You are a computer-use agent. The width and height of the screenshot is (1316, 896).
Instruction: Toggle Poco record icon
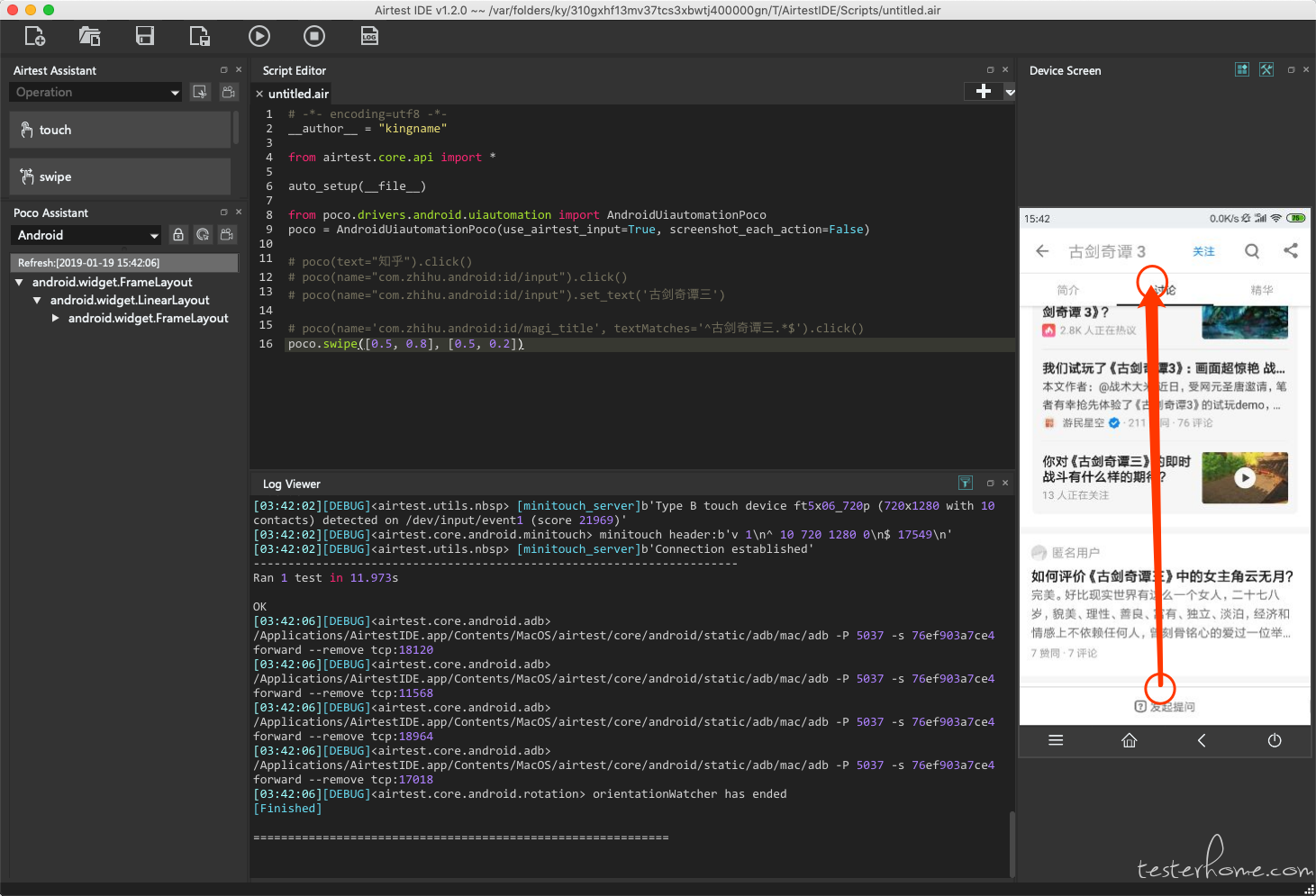click(227, 235)
